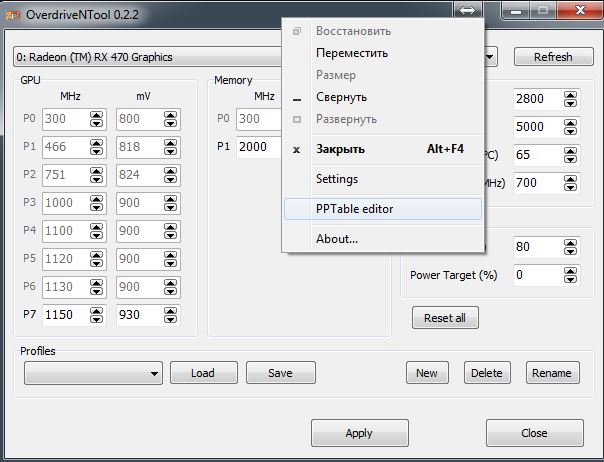Click the Power Target (%) label
Image resolution: width=604 pixels, height=462 pixels.
pos(453,275)
